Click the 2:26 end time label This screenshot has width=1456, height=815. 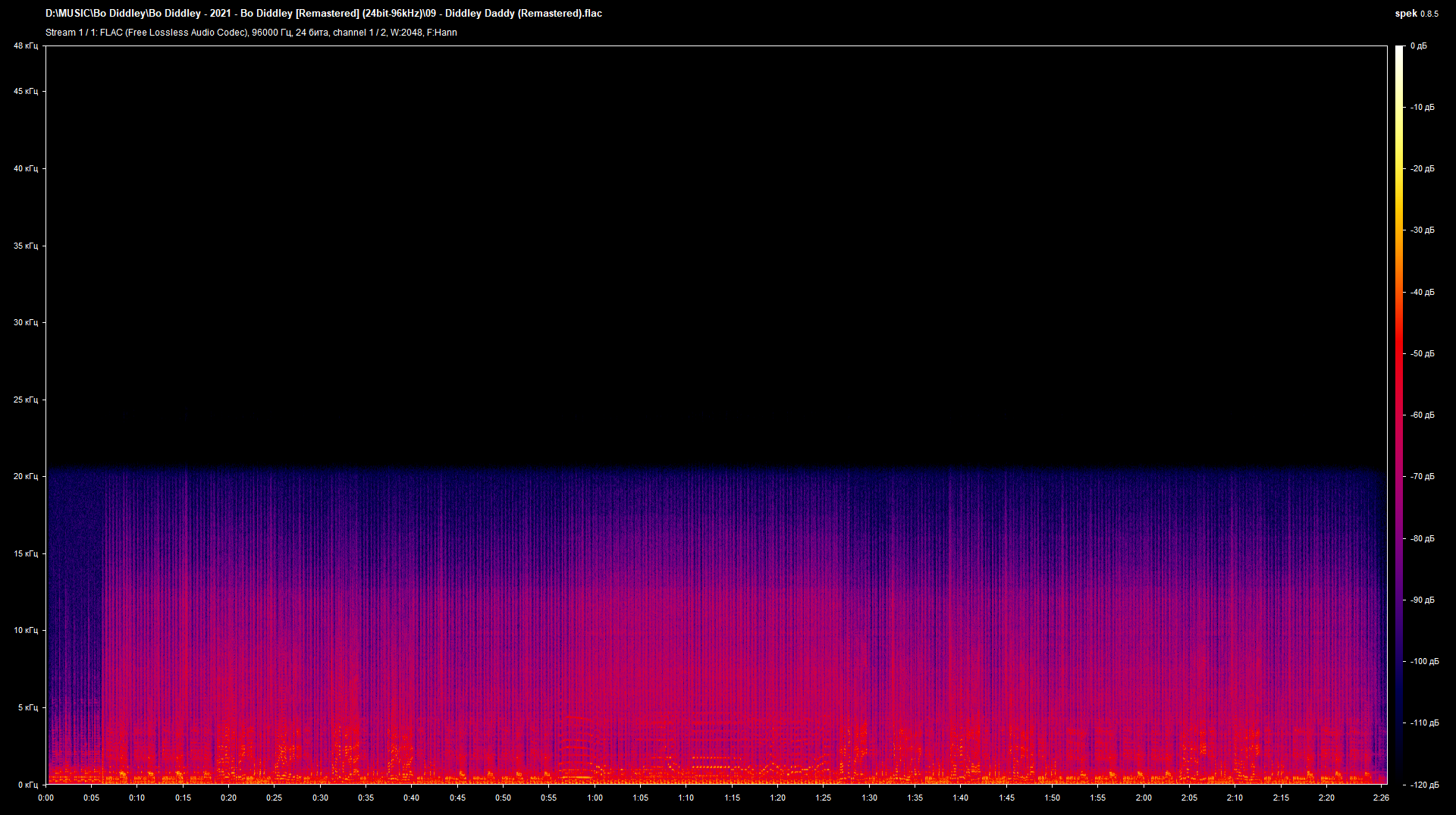1380,798
